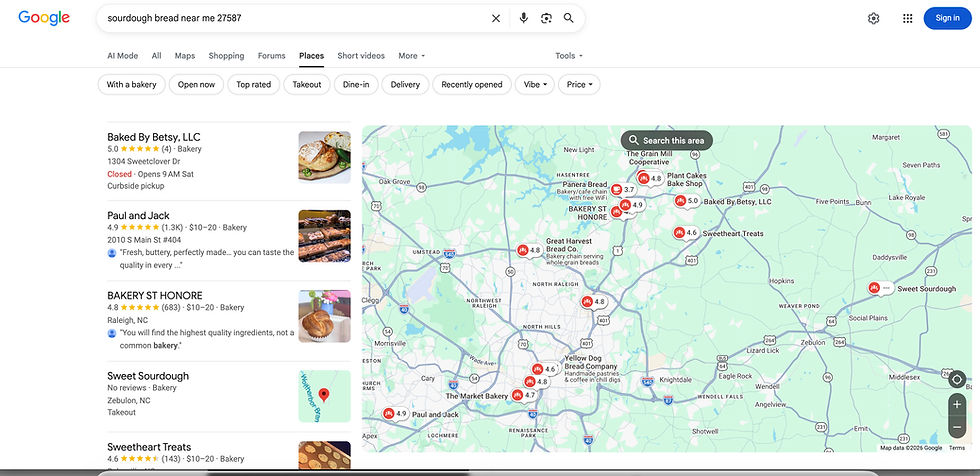
Task: Click the '1304 Sweetclover Dr' address text
Action: coord(142,161)
